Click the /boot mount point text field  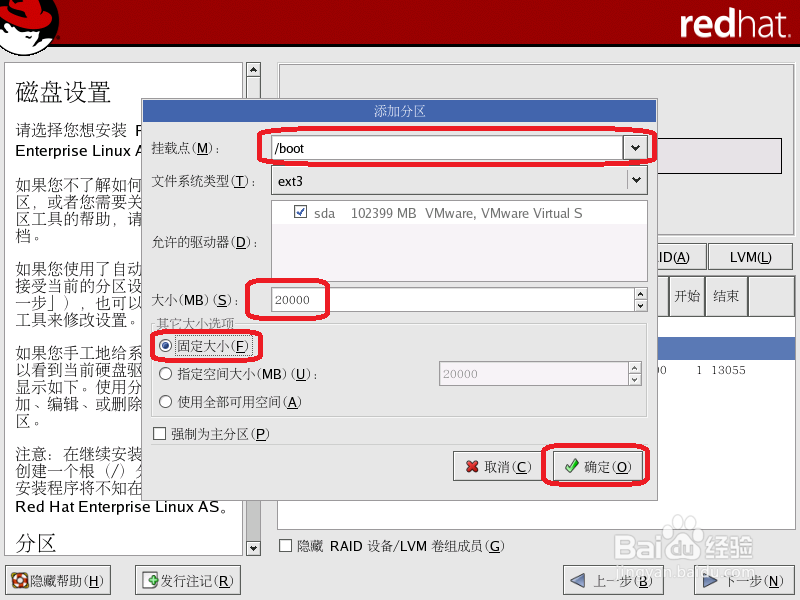[x=447, y=148]
